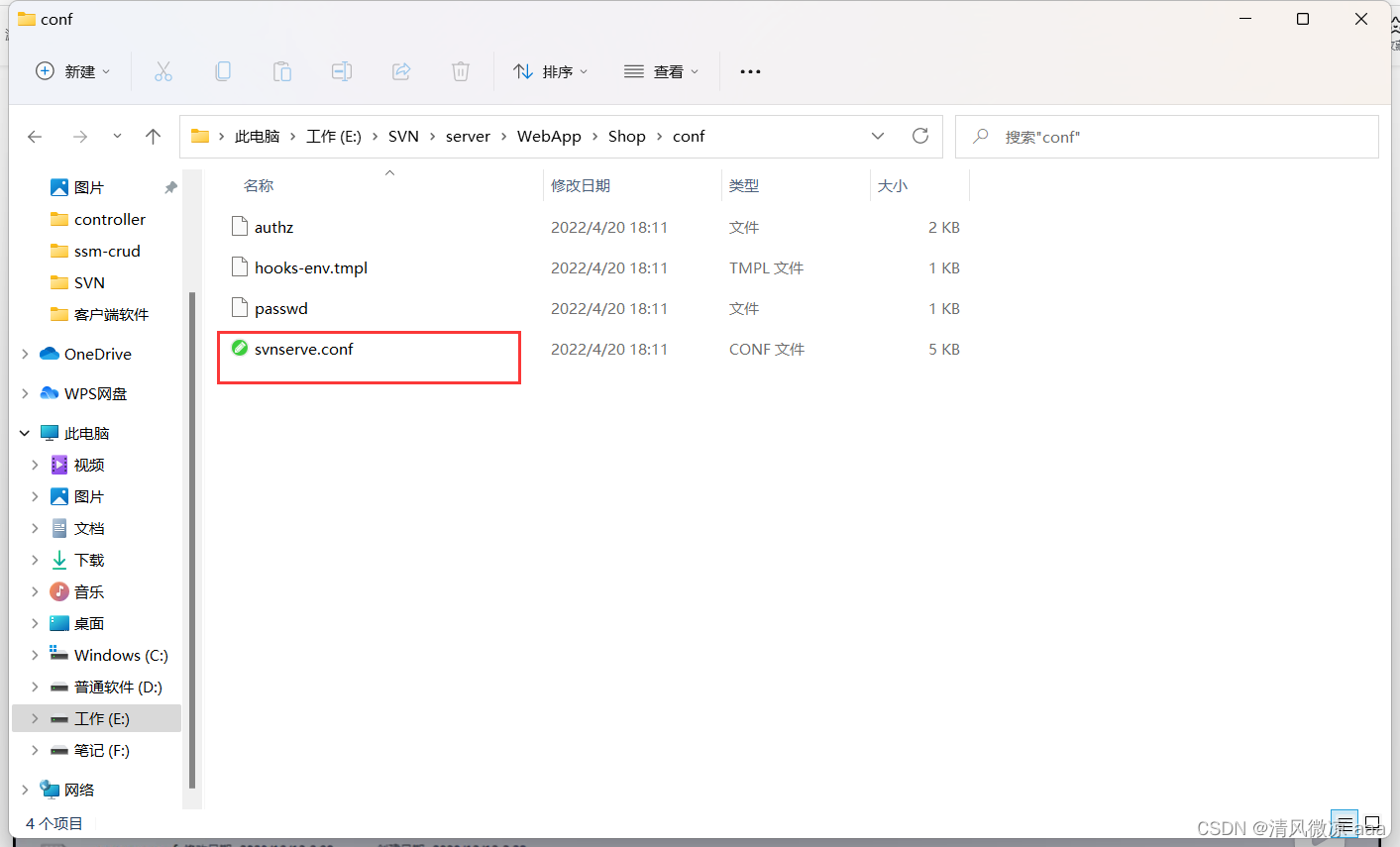Open the 排序 (Sort) dropdown
This screenshot has height=847, width=1400.
tap(551, 71)
